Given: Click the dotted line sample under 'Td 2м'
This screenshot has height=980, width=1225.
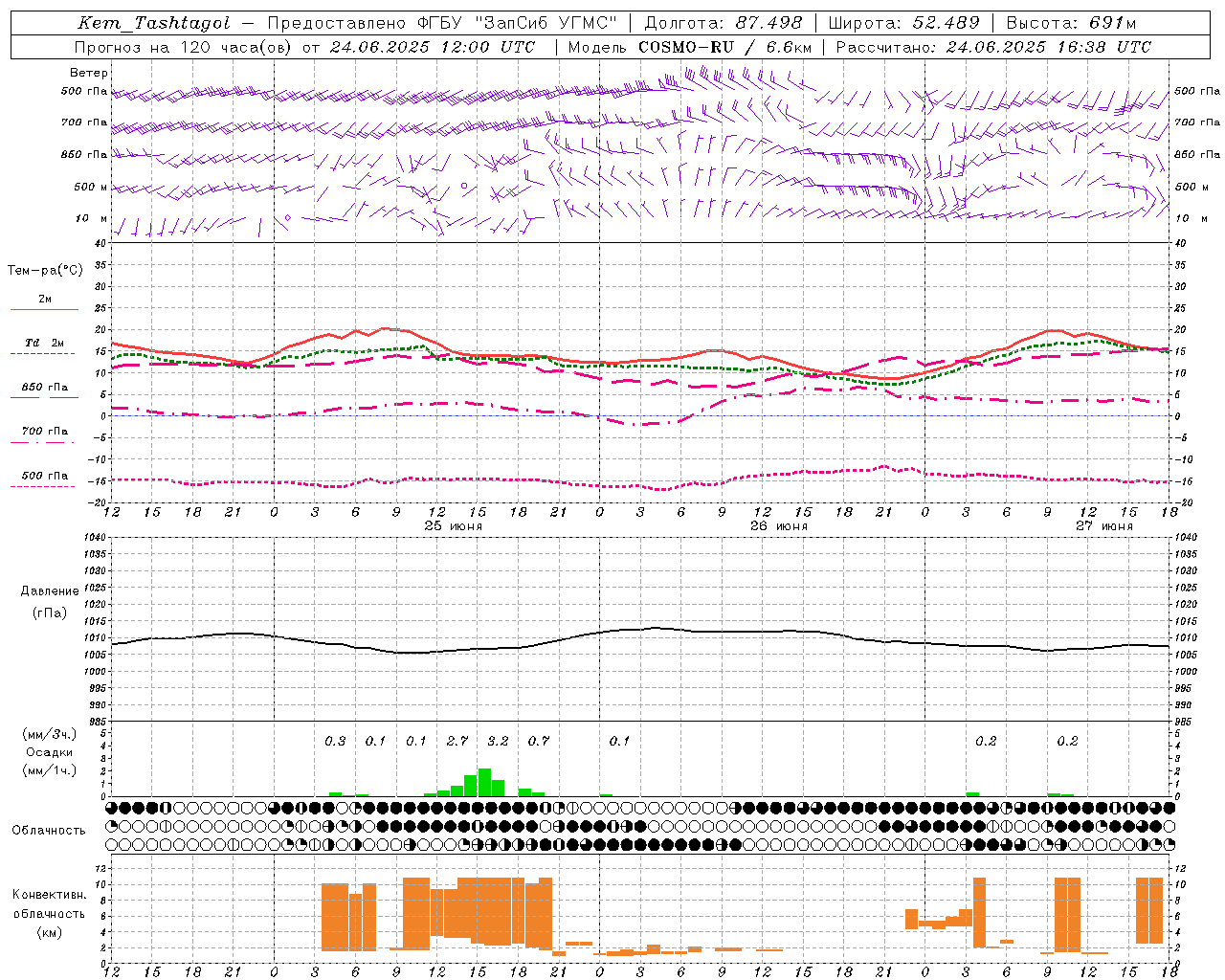Looking at the screenshot, I should pyautogui.click(x=42, y=354).
